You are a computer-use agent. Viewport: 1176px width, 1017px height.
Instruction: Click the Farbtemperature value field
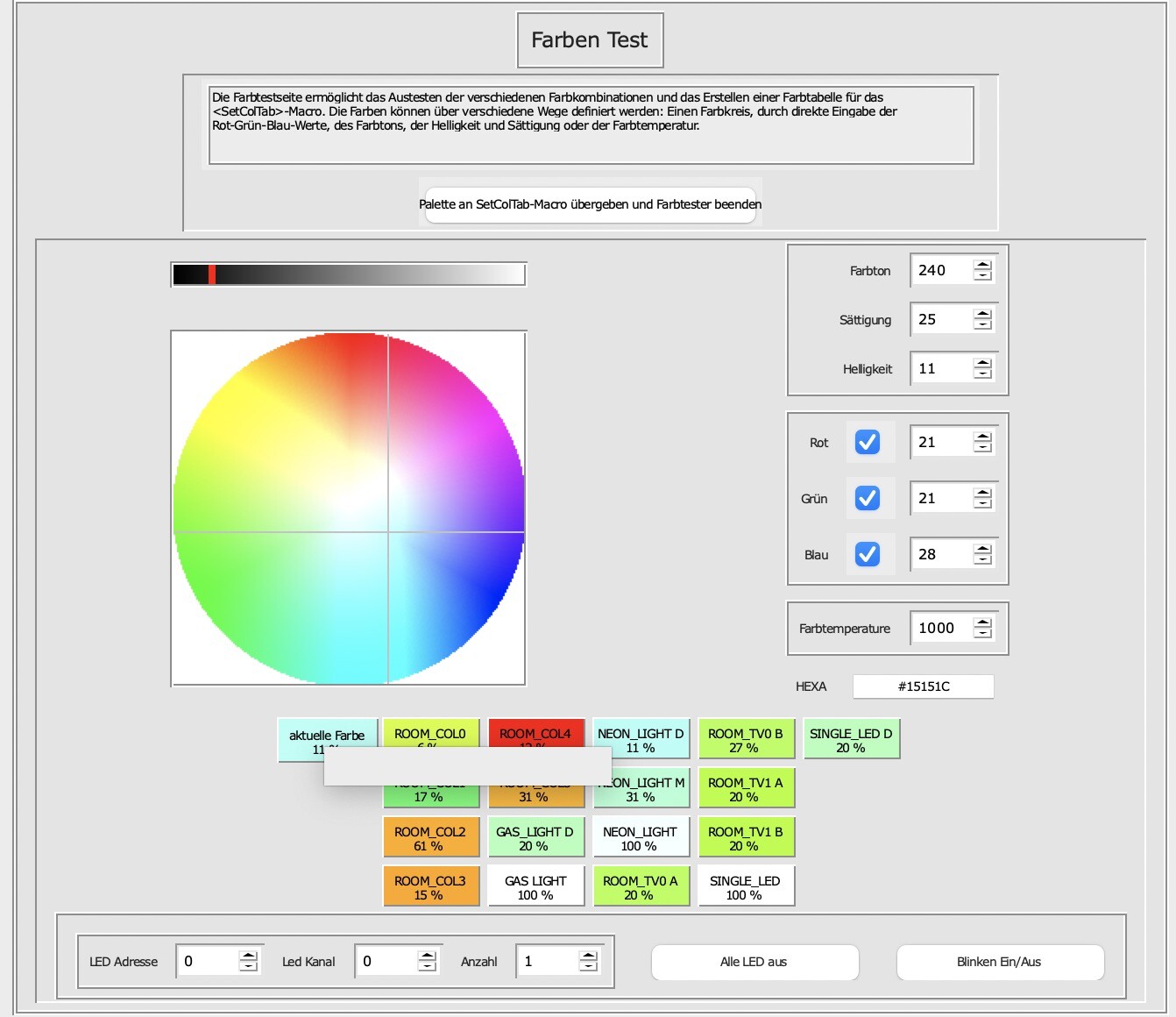(x=942, y=628)
